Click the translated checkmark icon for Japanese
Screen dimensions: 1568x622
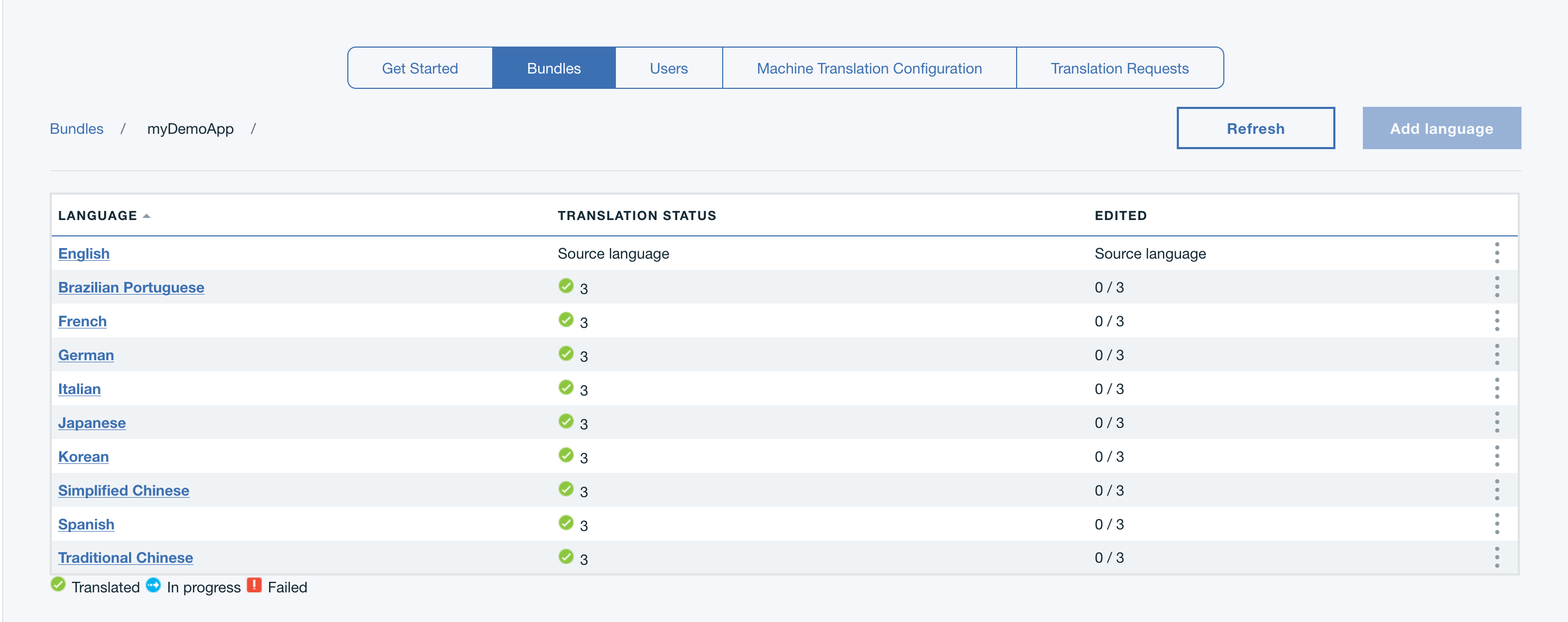566,421
